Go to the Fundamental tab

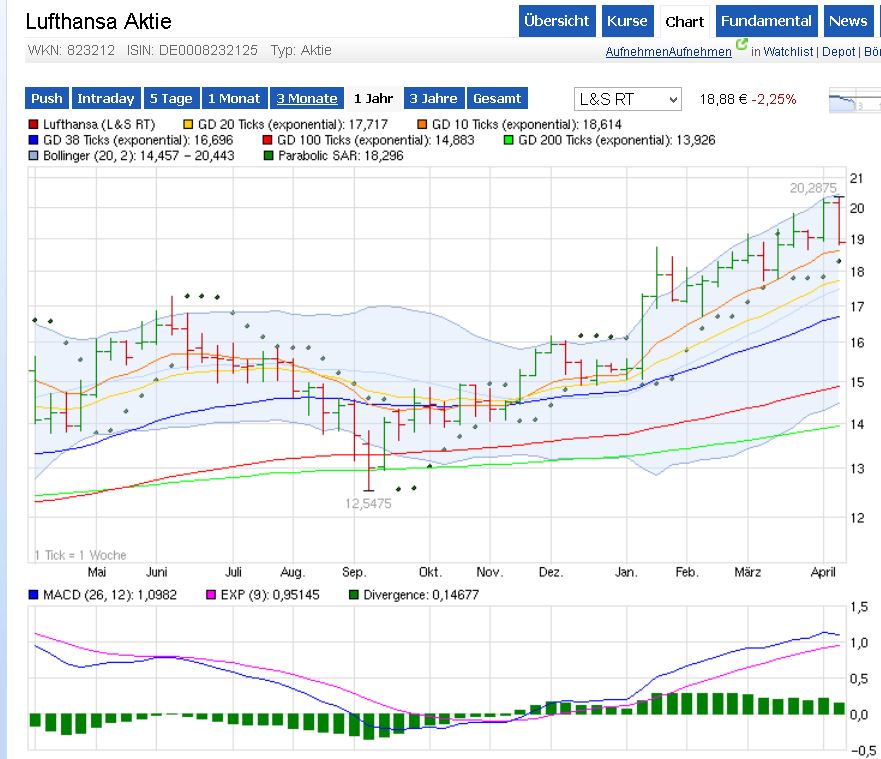tap(766, 21)
